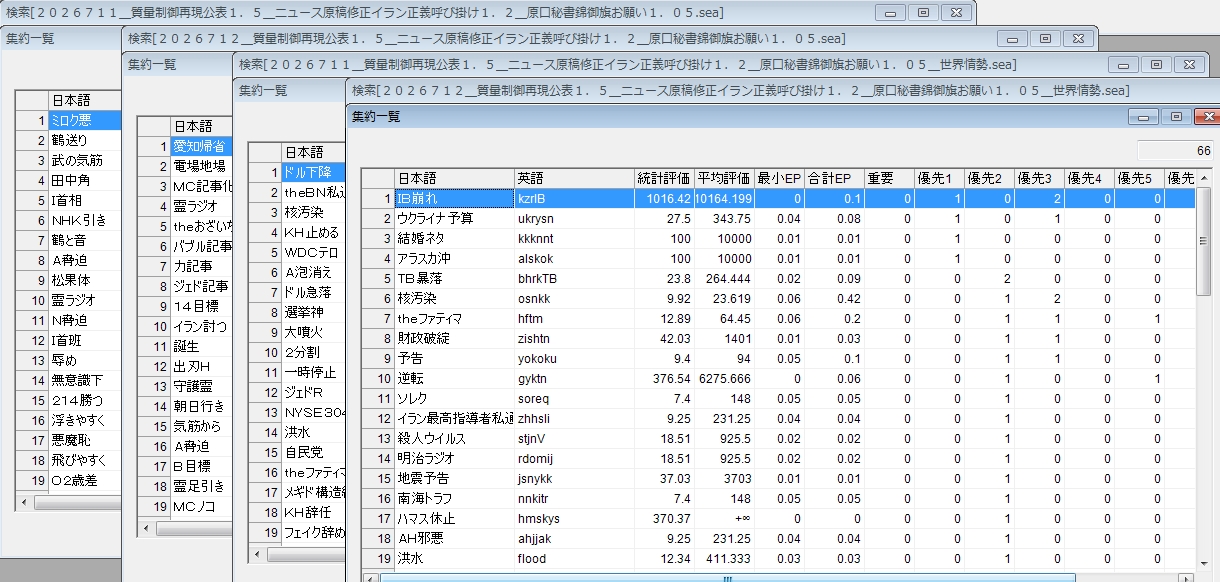This screenshot has width=1220, height=582.
Task: Select the 守護霊 row
Action: 201,386
